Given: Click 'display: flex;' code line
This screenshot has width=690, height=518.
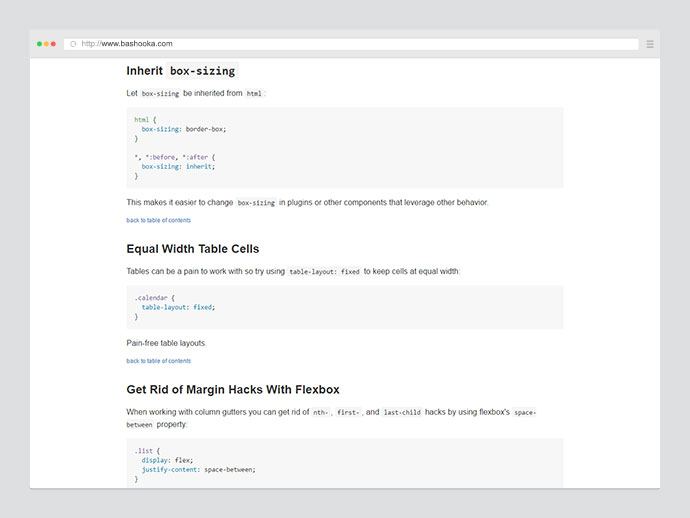Looking at the screenshot, I should [167, 460].
